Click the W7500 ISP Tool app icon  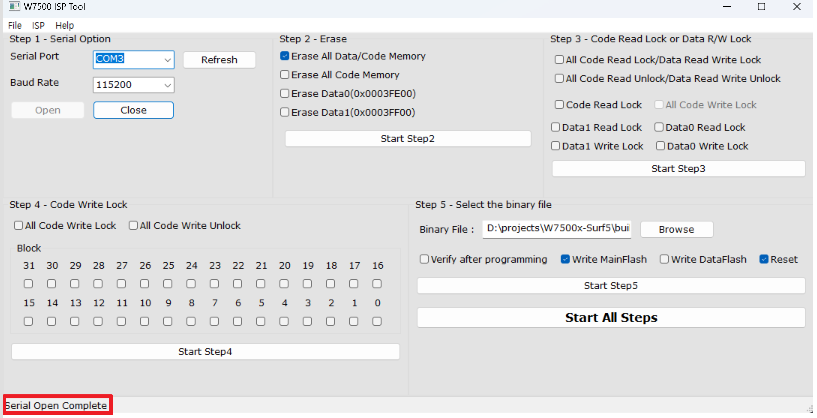(14, 6)
